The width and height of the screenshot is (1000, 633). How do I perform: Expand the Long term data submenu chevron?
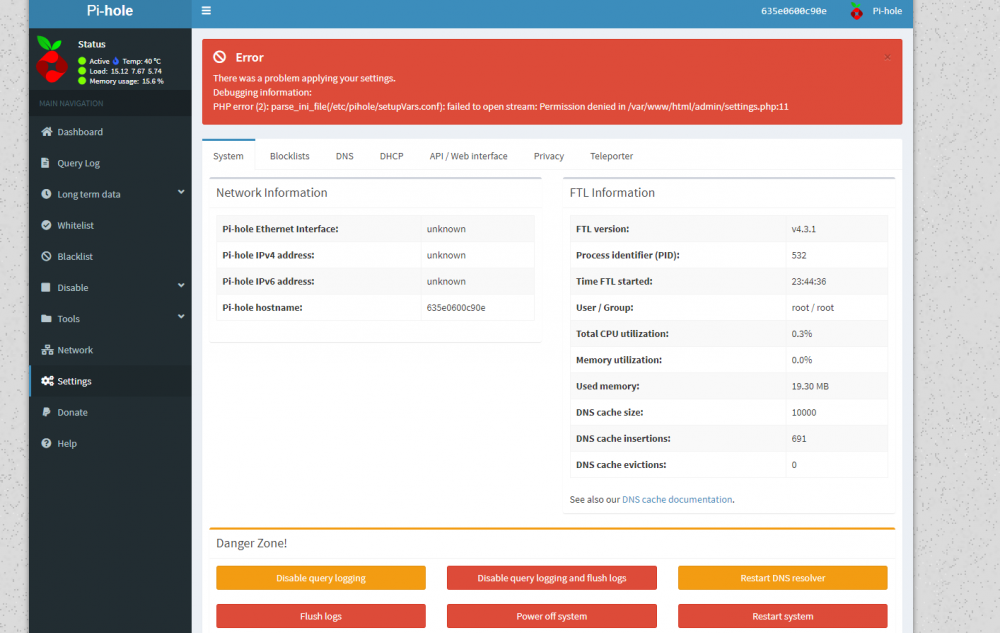pos(181,192)
